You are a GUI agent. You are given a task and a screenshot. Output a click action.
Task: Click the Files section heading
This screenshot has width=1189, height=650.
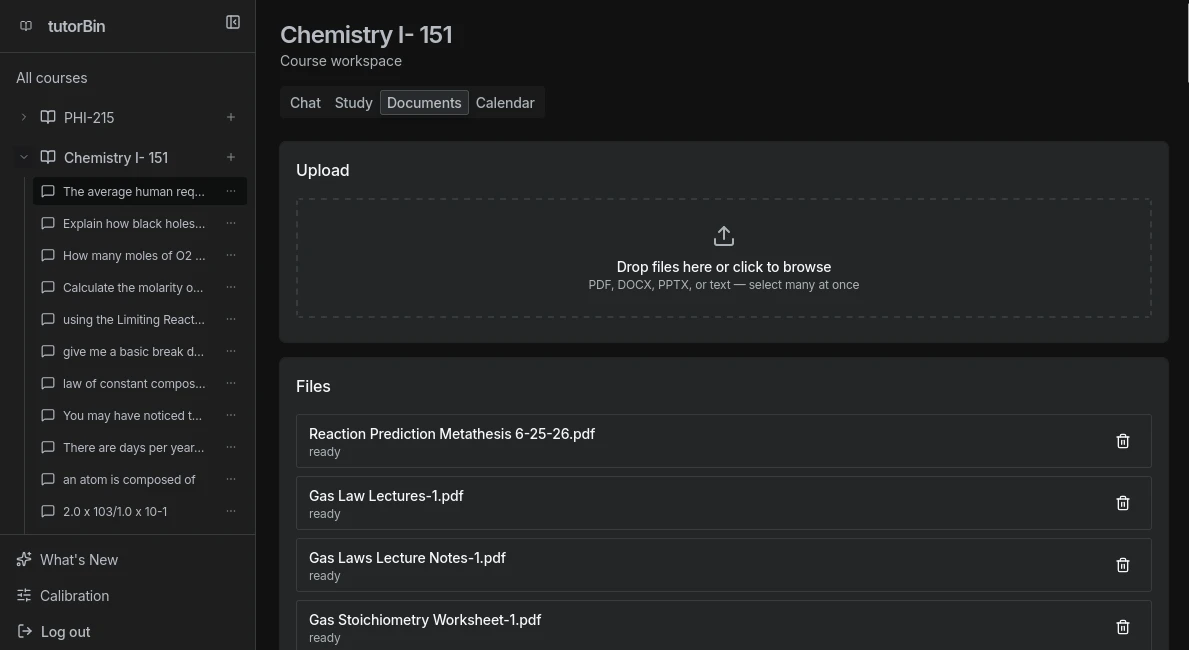tap(313, 386)
